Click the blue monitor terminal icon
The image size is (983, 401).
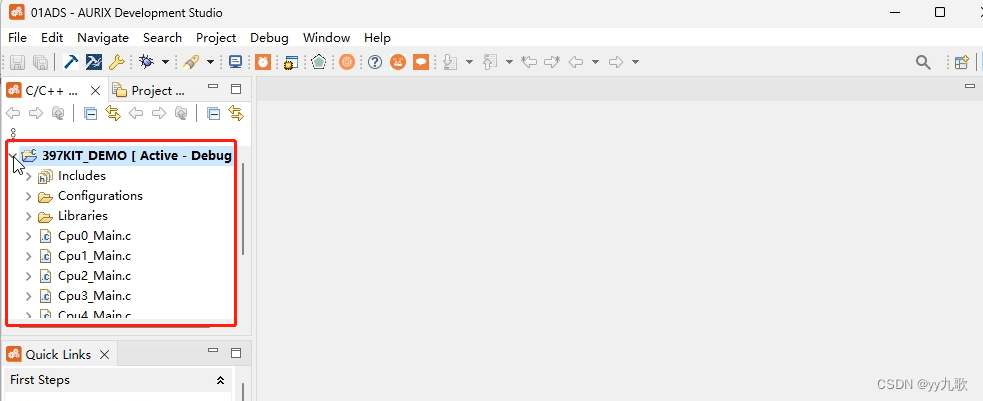(x=236, y=62)
